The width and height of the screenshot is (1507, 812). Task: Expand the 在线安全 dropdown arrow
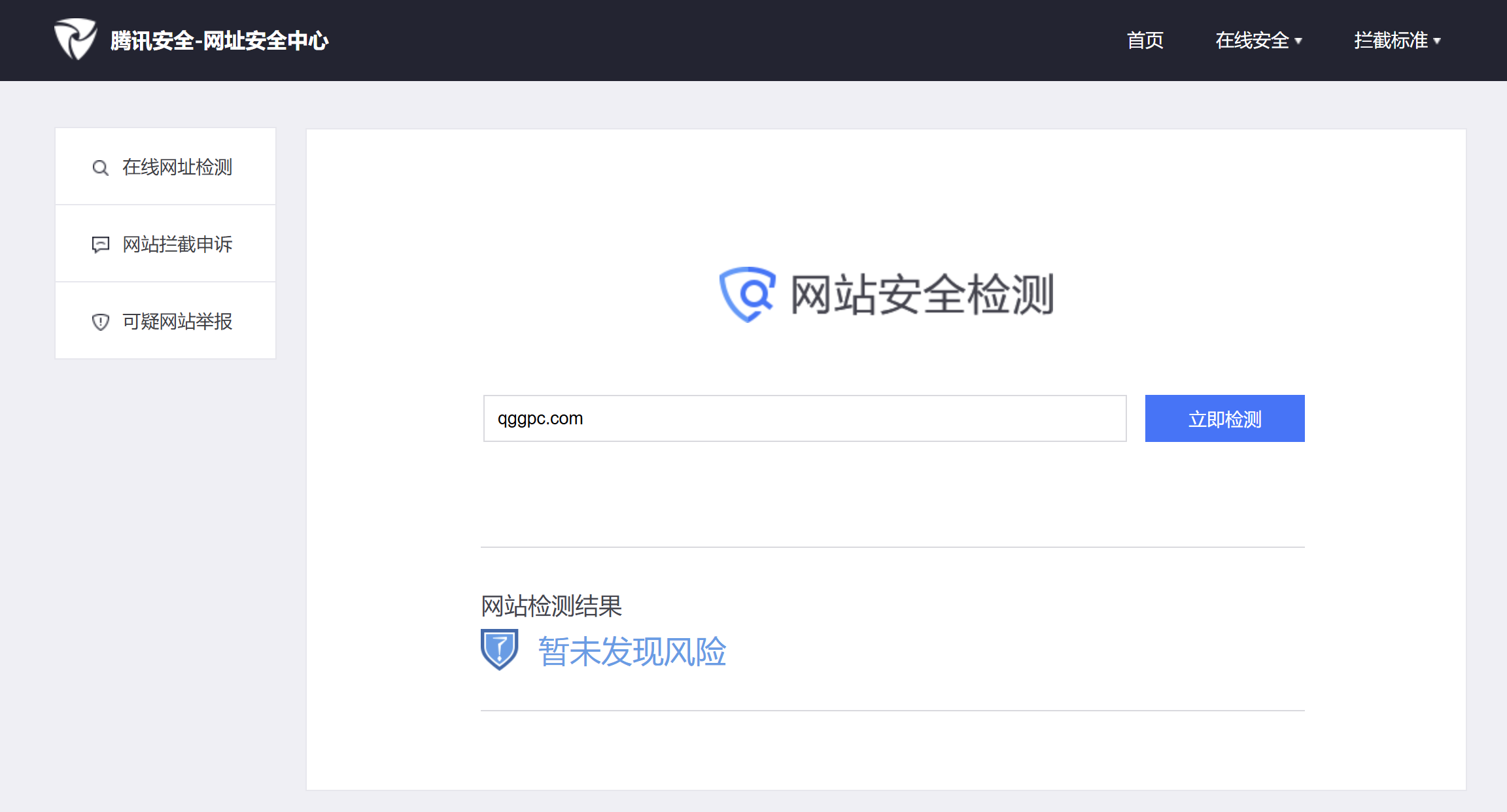point(1299,41)
